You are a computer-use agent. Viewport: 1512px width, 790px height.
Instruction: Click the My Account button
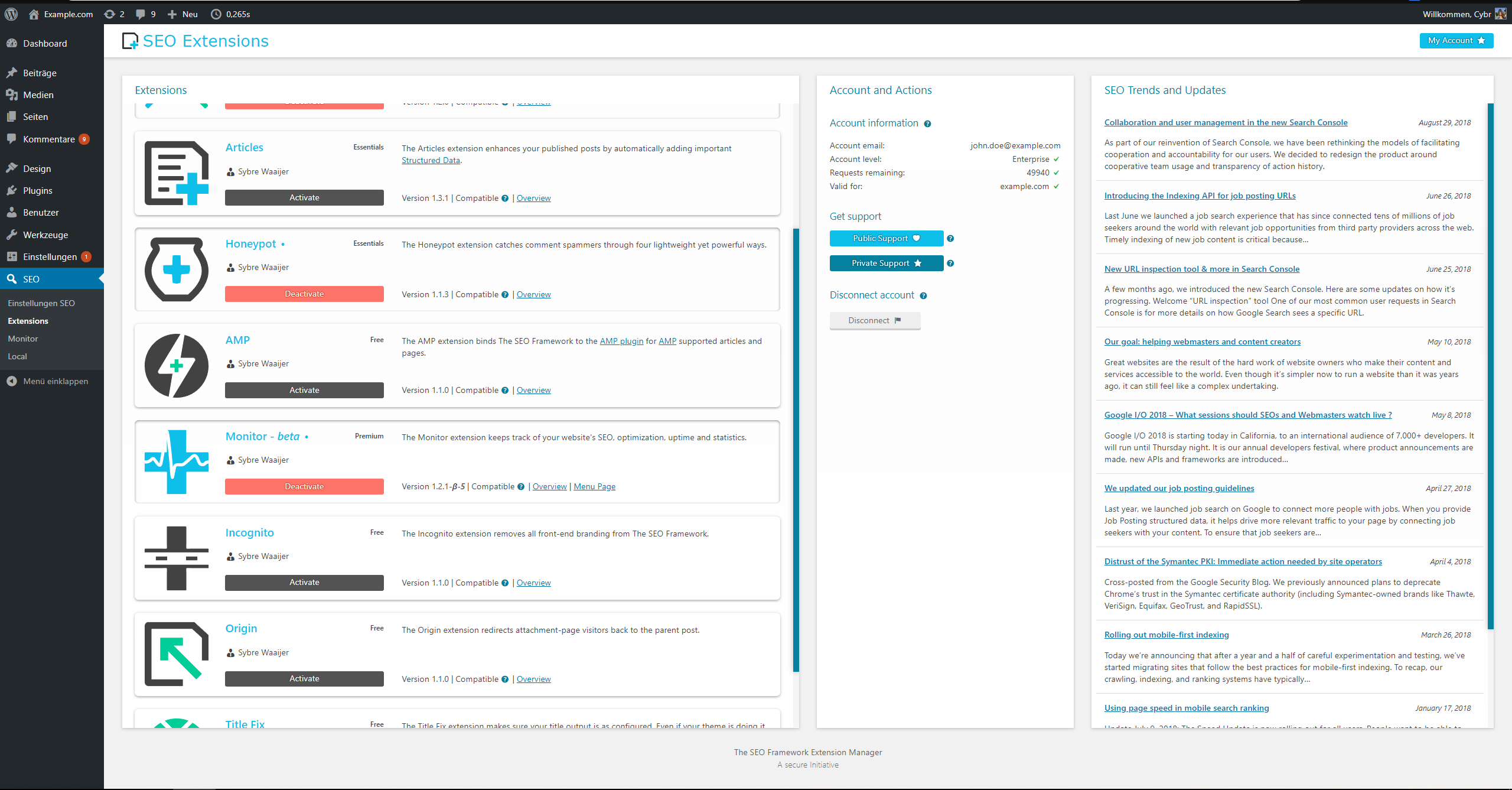[1456, 40]
